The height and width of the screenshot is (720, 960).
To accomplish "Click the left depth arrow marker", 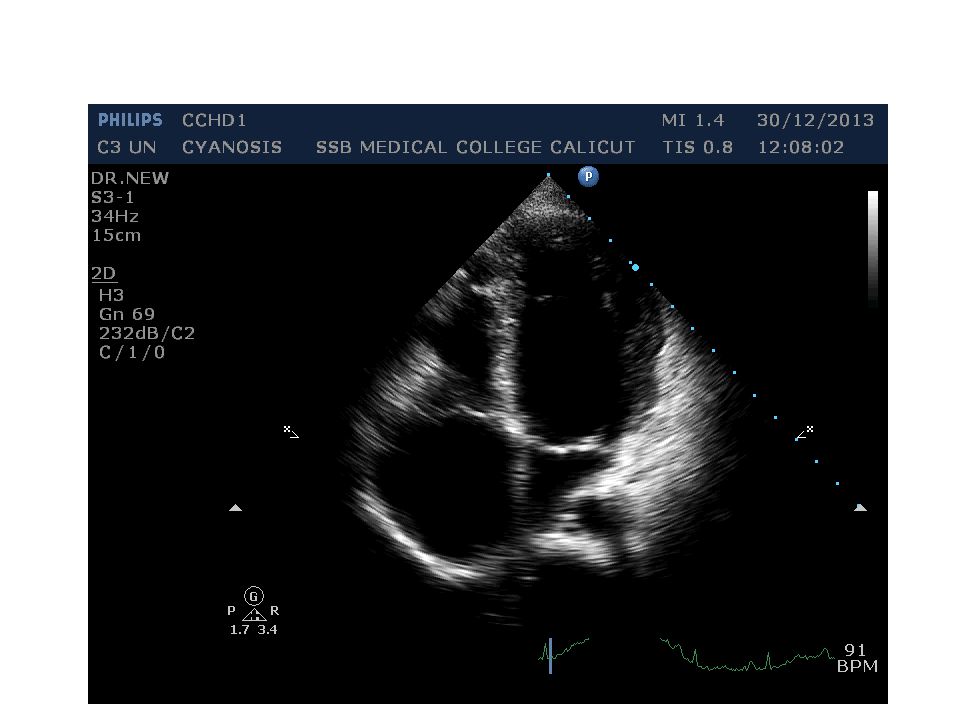I will pyautogui.click(x=291, y=432).
